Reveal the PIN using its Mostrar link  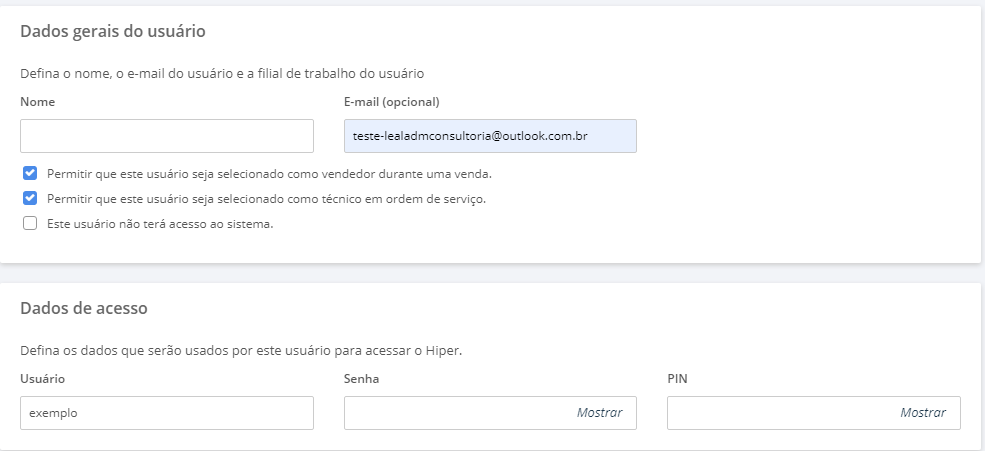pyautogui.click(x=923, y=413)
